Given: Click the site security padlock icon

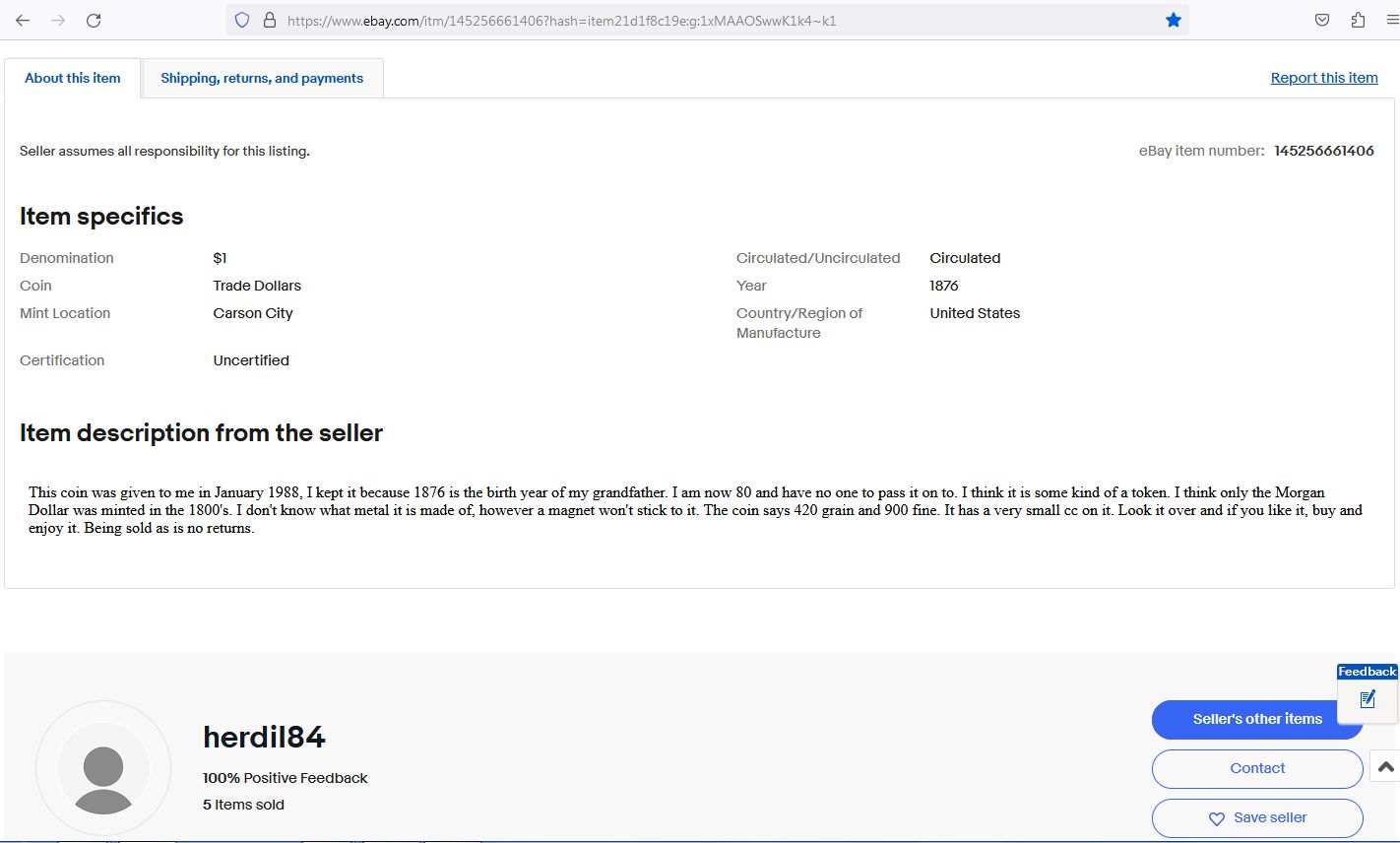Looking at the screenshot, I should click(269, 20).
